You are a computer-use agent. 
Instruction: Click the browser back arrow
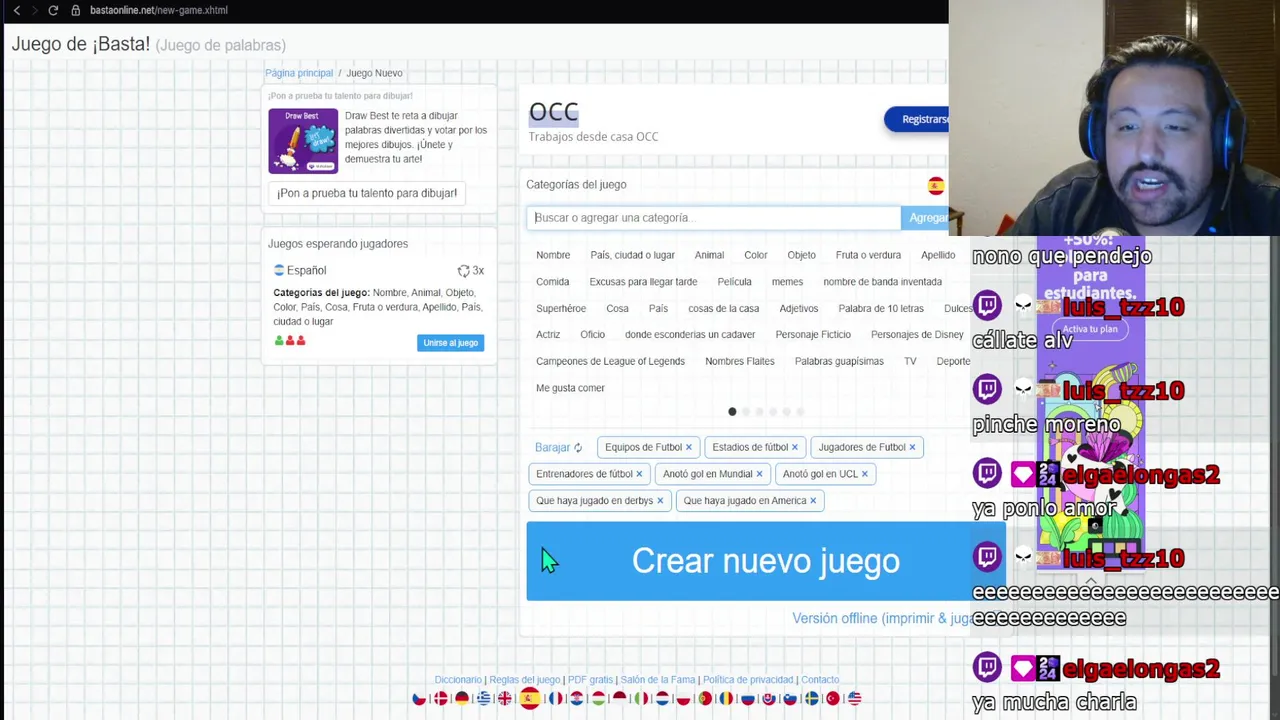pyautogui.click(x=17, y=10)
